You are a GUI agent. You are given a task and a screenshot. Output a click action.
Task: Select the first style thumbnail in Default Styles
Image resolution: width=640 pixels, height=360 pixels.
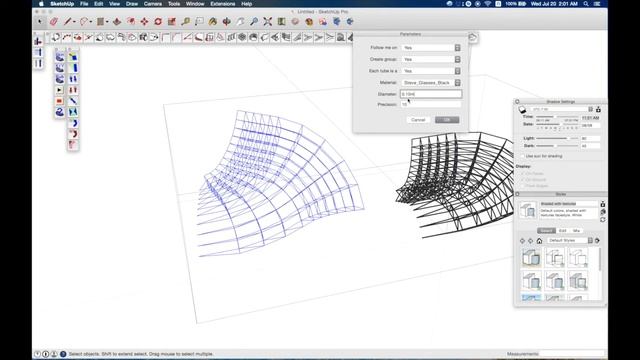tap(531, 258)
